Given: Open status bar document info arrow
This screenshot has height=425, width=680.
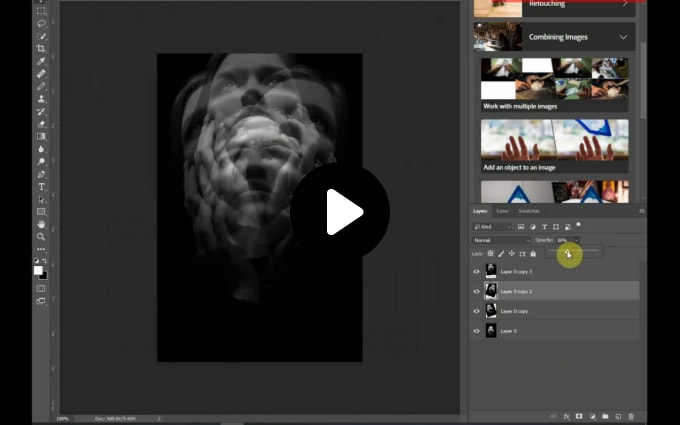Looking at the screenshot, I should [x=159, y=419].
